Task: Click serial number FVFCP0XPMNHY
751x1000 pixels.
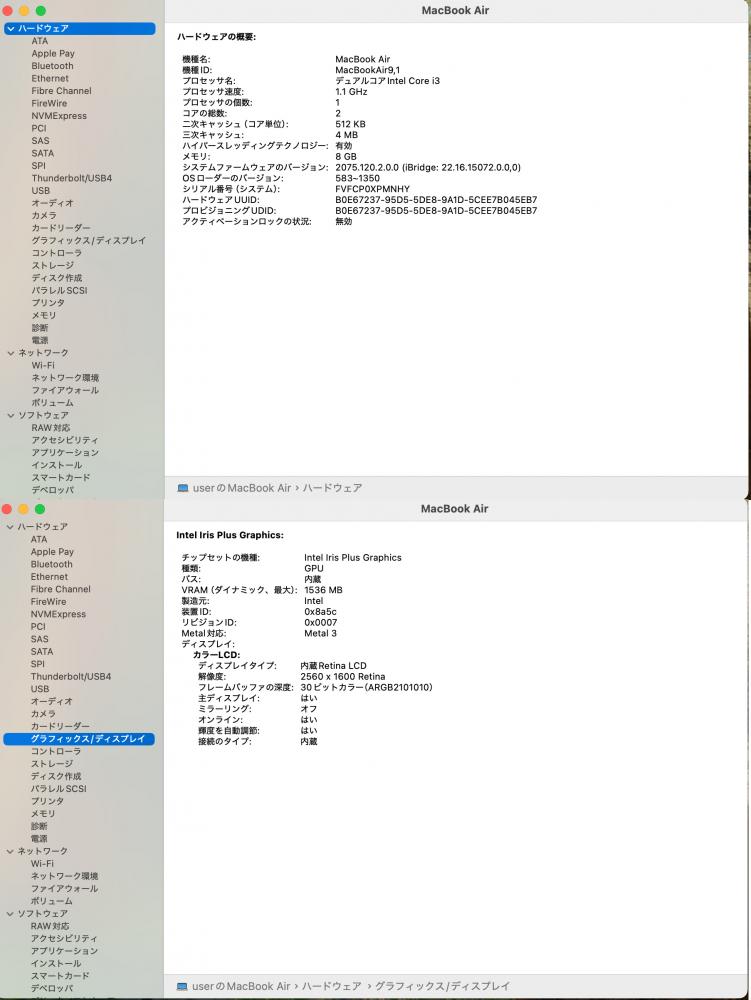Action: coord(372,189)
